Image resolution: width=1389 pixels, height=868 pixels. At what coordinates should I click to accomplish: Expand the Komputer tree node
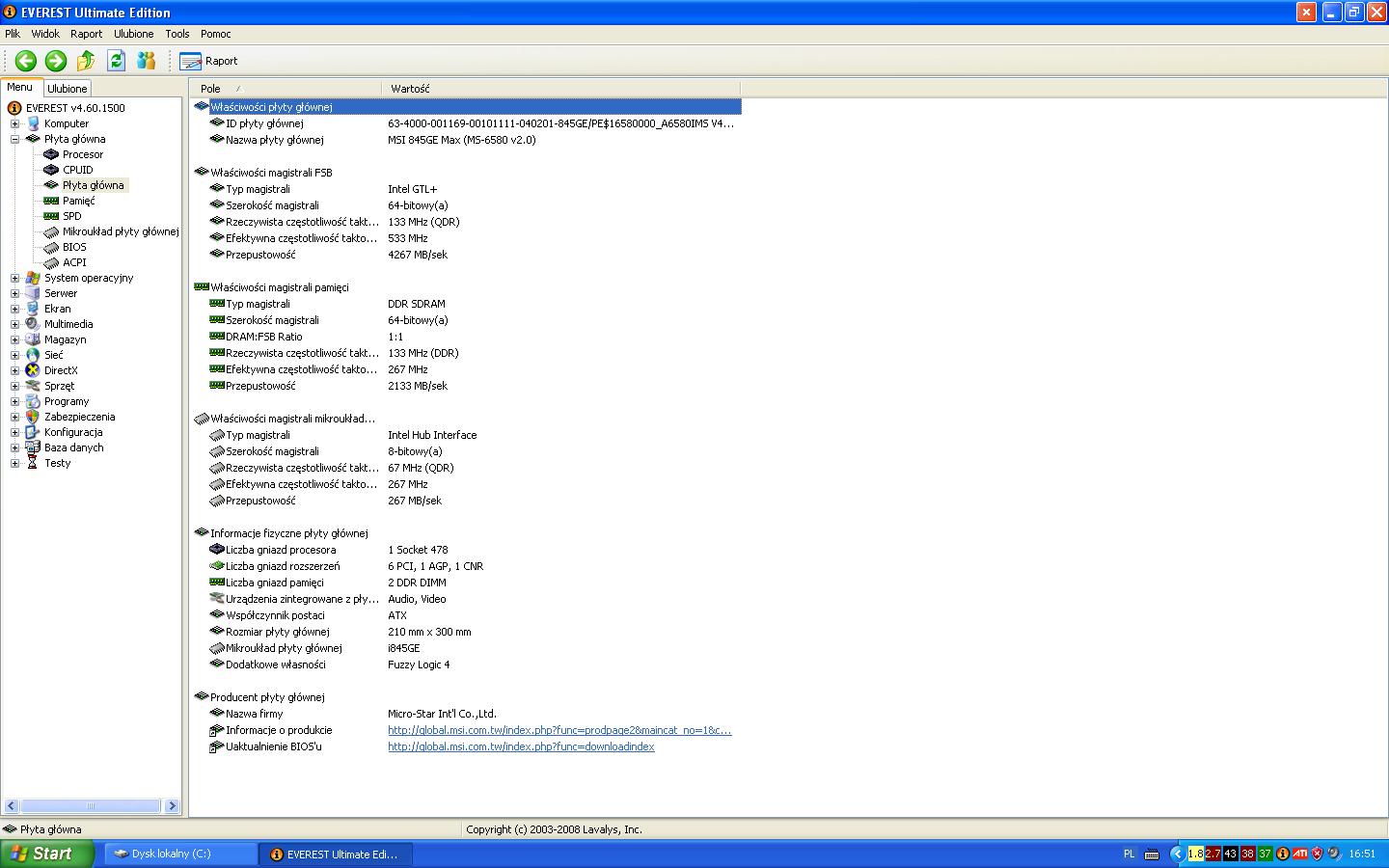(x=14, y=123)
